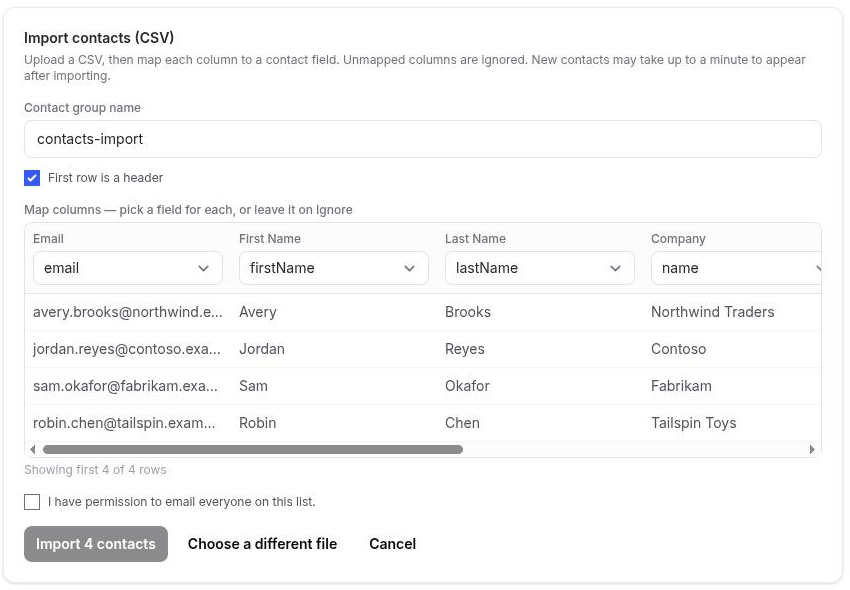
Task: Click the Import 4 contacts button
Action: point(96,544)
